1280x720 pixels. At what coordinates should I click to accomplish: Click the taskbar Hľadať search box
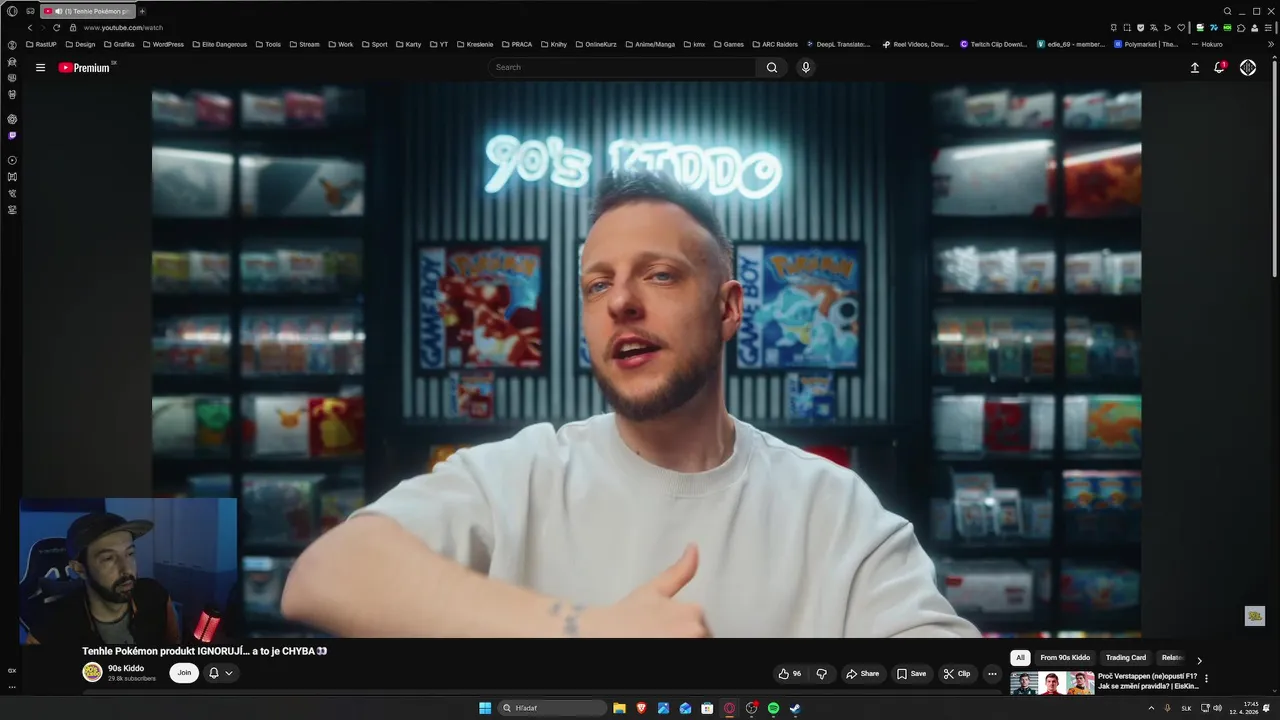click(553, 708)
